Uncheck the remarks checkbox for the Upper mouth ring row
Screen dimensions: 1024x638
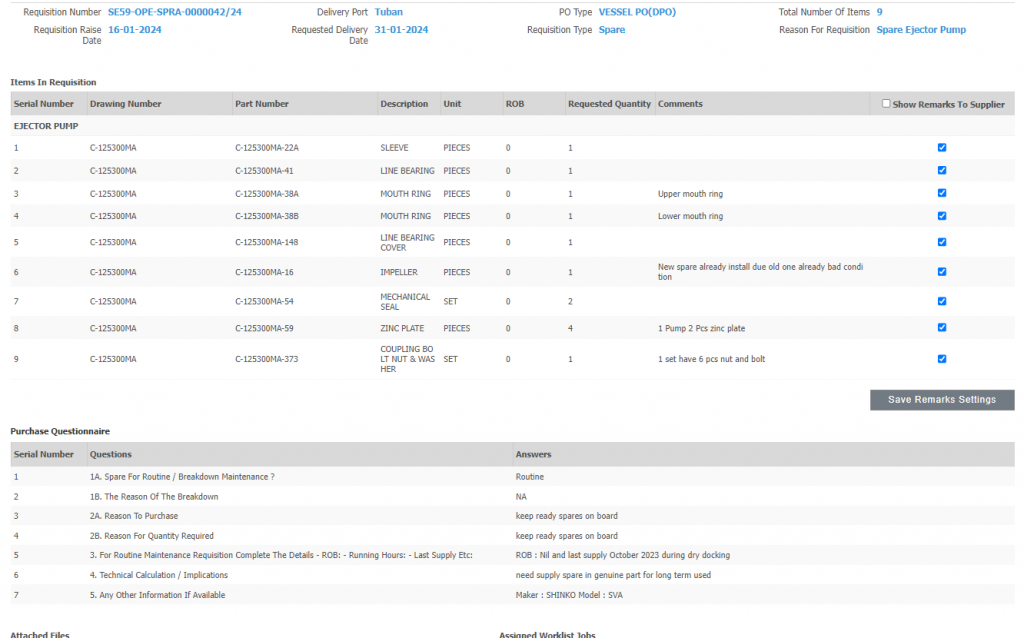(942, 193)
